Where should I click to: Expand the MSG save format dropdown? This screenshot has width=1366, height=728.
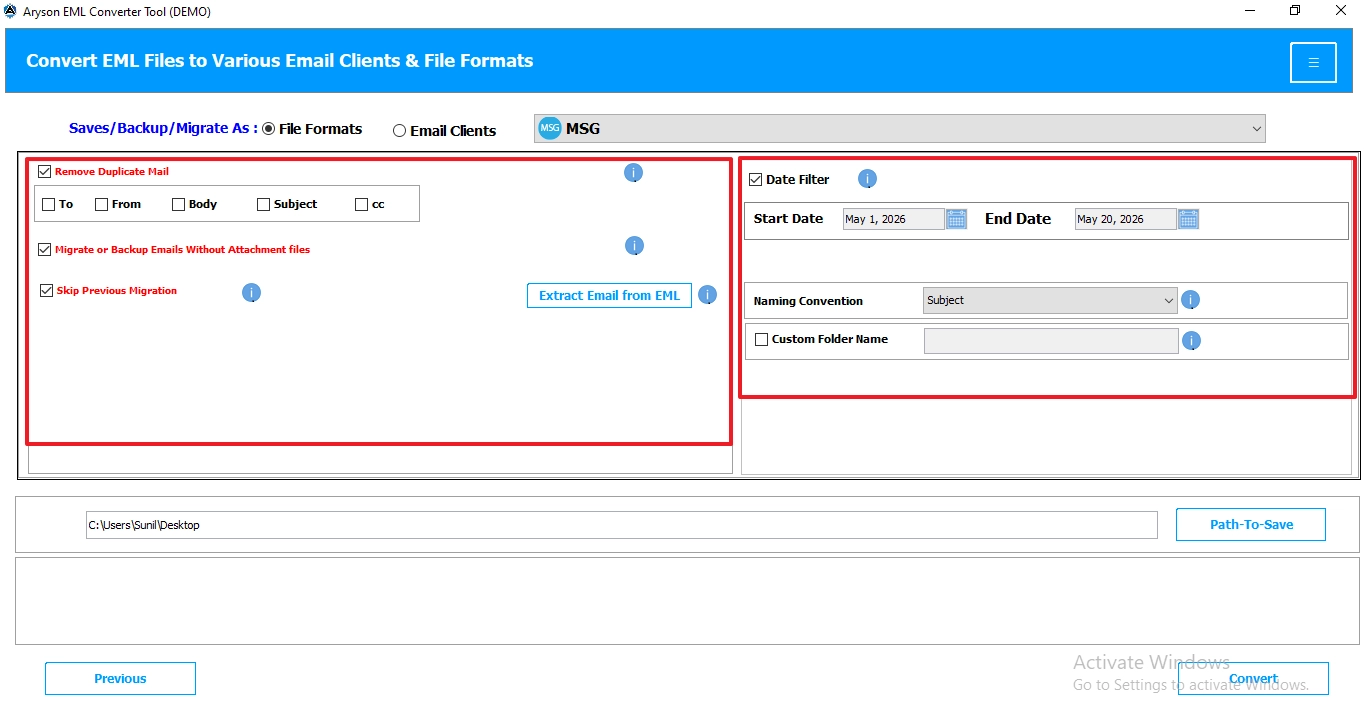pyautogui.click(x=900, y=128)
